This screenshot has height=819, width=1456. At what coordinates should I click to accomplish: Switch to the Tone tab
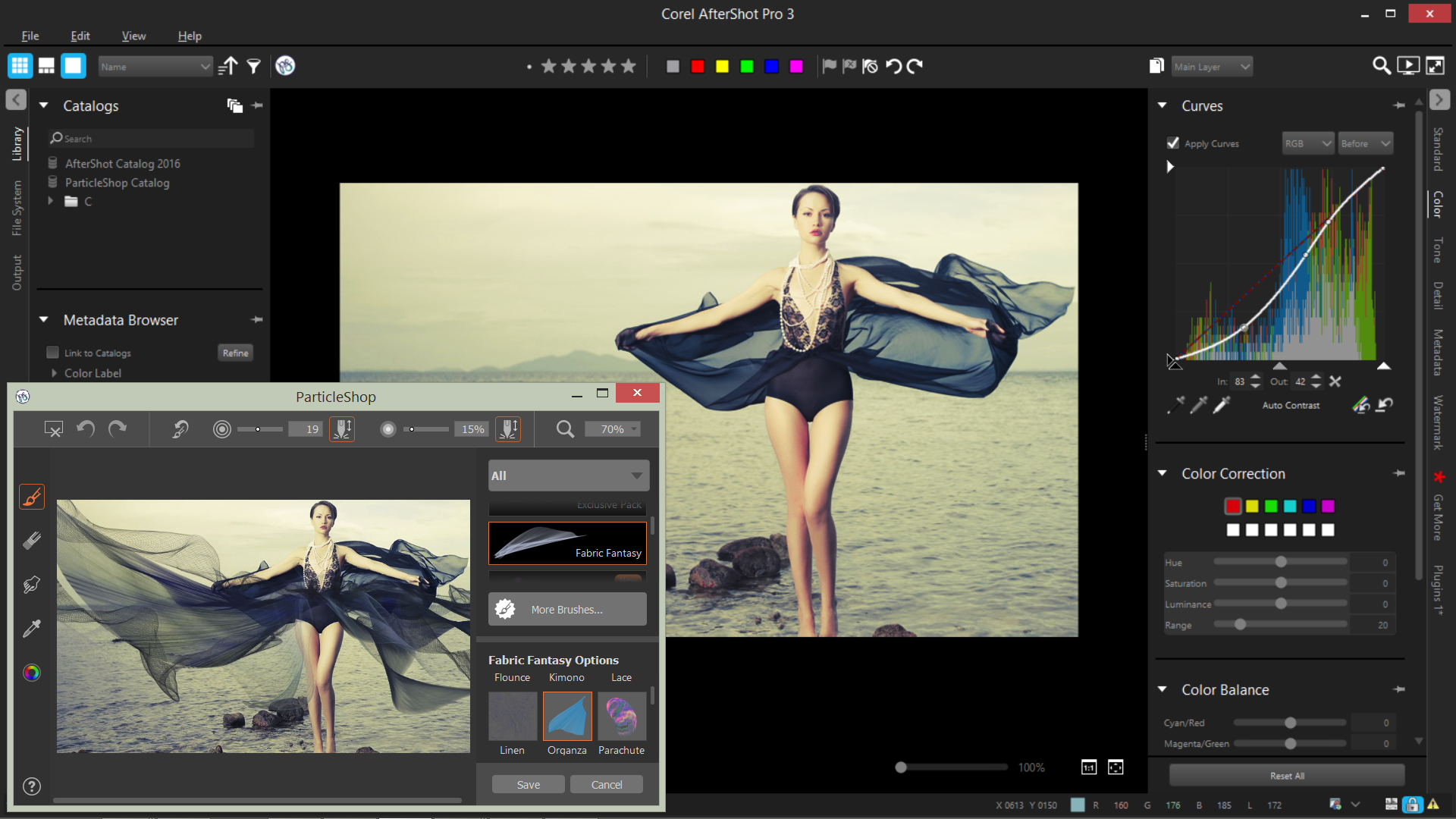click(x=1437, y=250)
